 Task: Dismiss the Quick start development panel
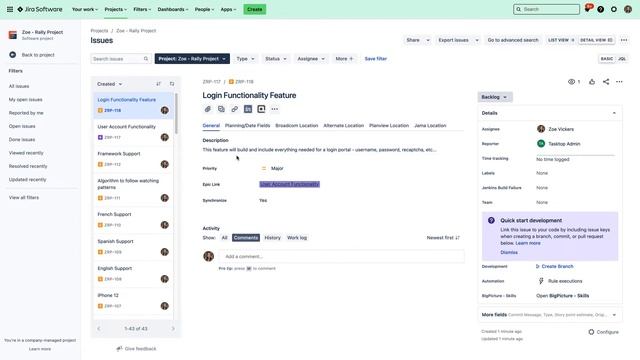tap(509, 252)
